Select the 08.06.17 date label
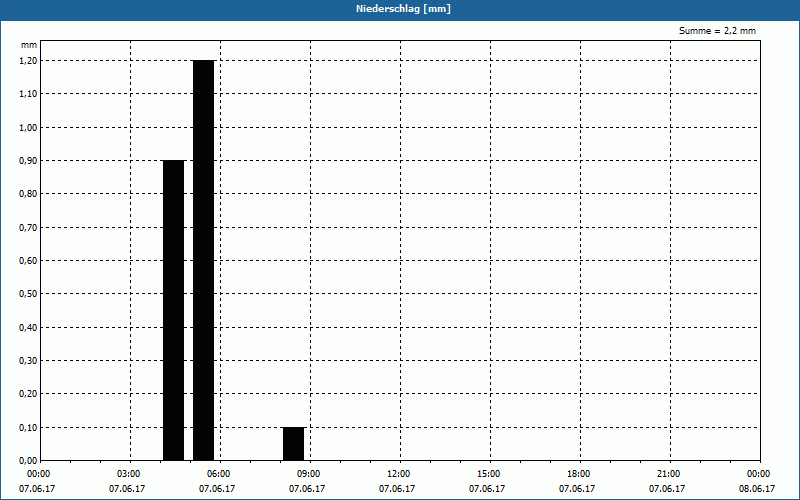Image resolution: width=800 pixels, height=500 pixels. pos(757,489)
